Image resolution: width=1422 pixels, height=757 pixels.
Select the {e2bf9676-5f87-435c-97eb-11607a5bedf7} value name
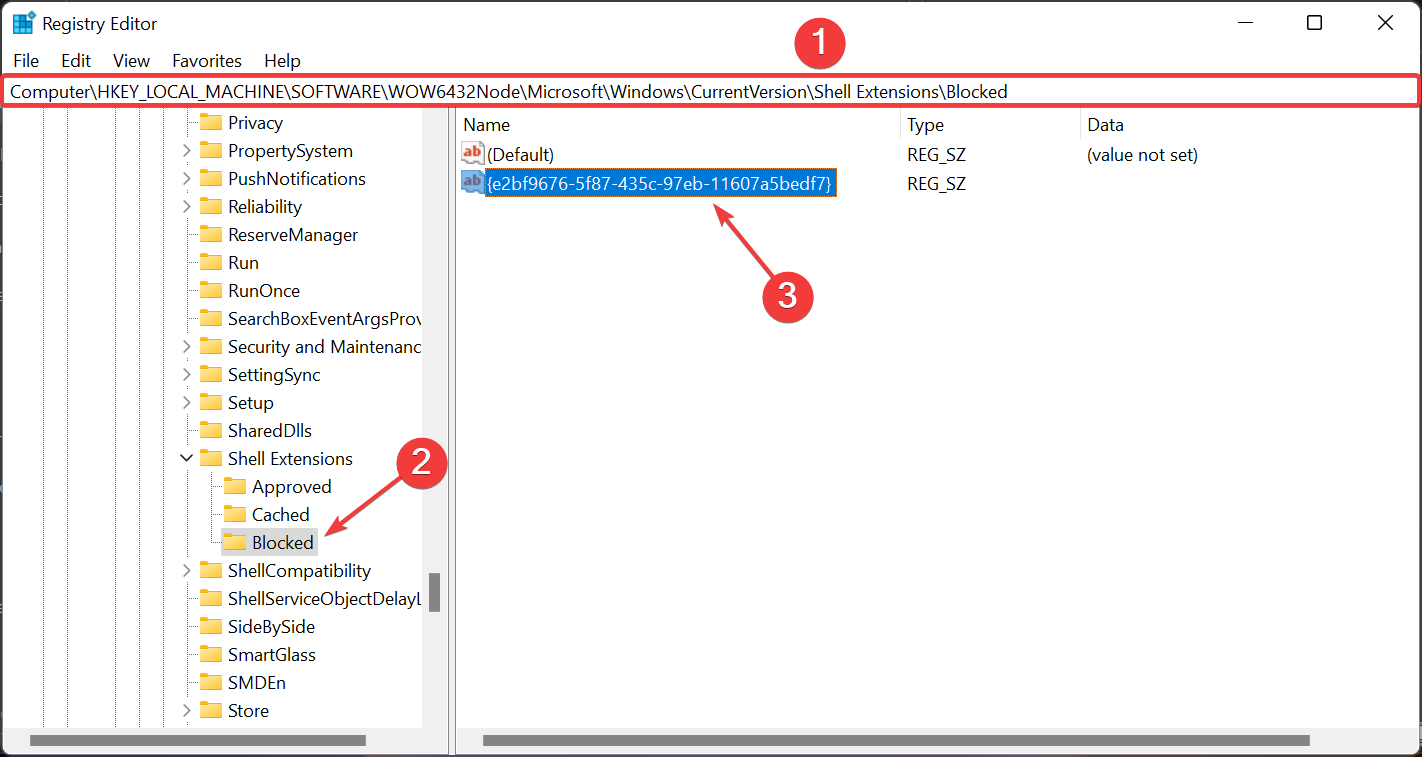coord(661,183)
